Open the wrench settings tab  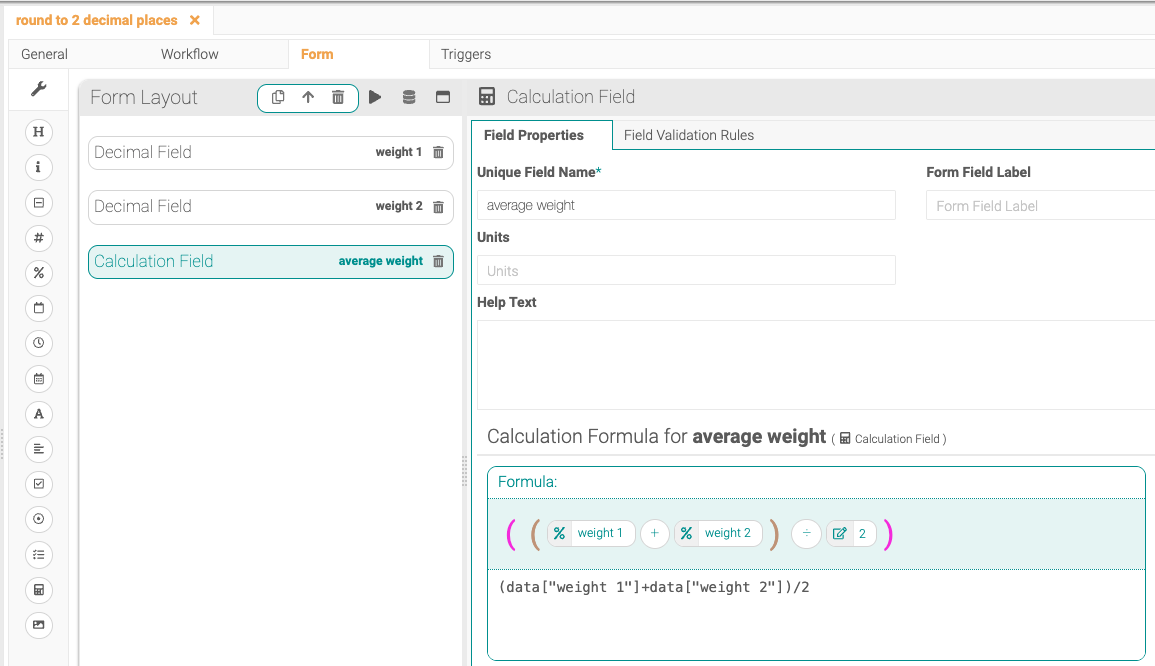tap(39, 89)
